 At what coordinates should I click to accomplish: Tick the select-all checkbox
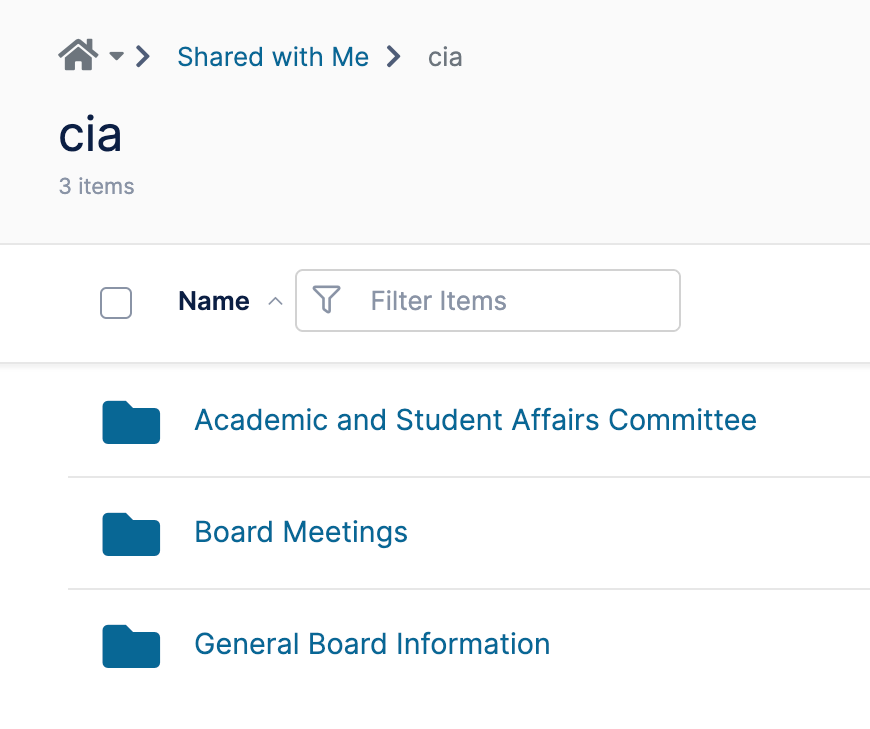pos(116,303)
